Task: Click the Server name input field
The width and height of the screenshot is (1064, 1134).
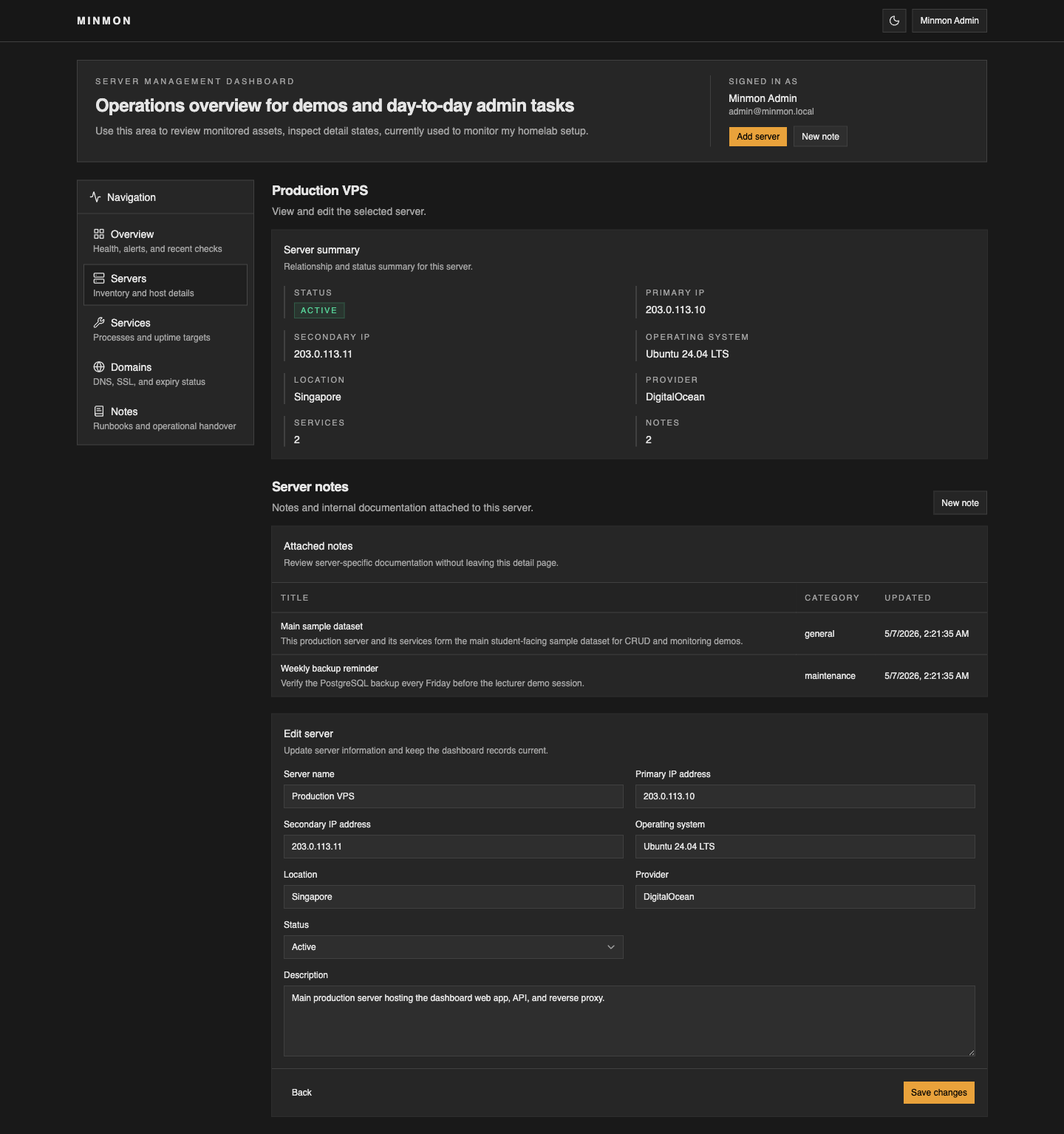Action: point(454,796)
